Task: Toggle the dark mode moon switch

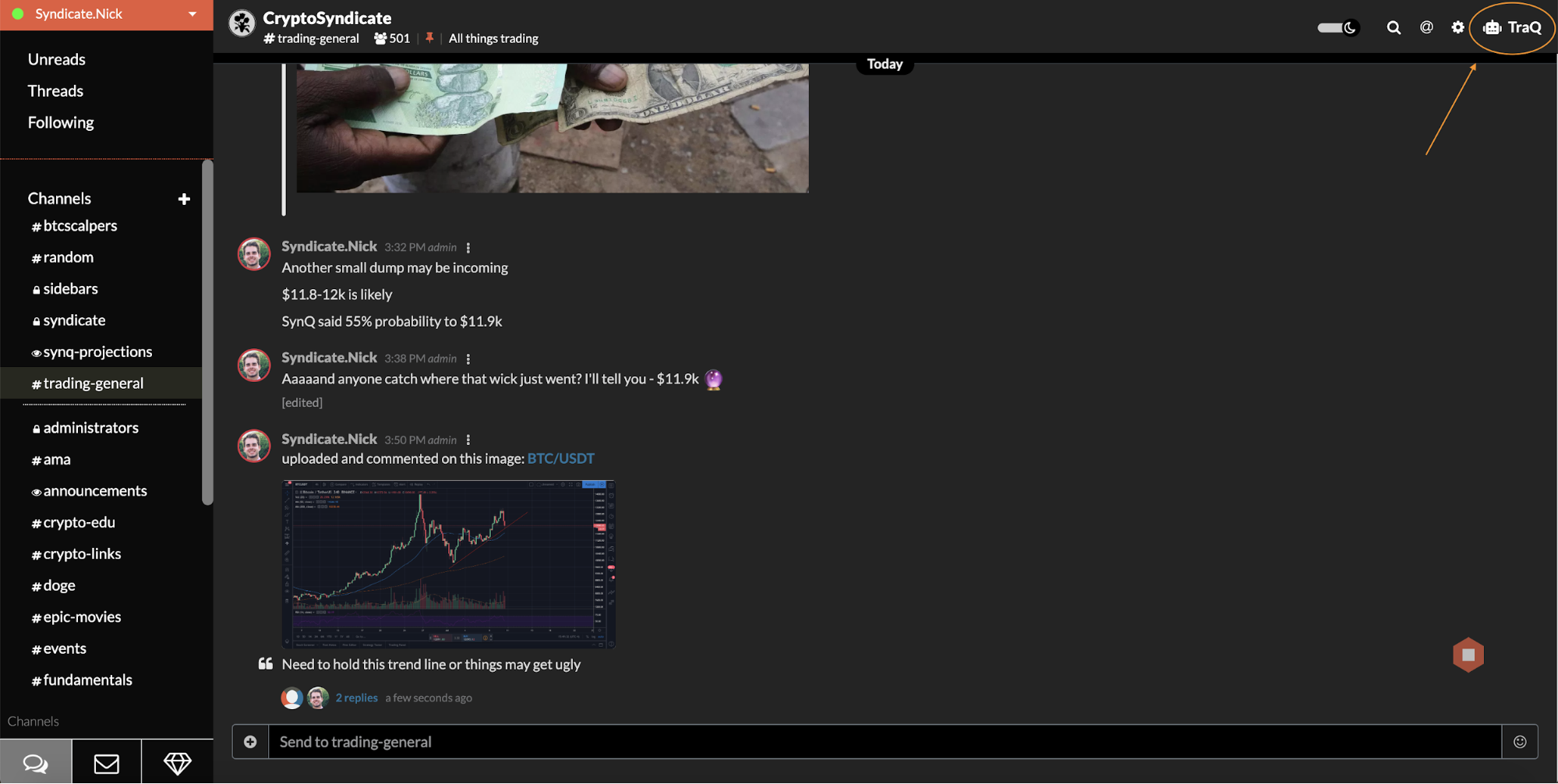Action: [x=1338, y=27]
